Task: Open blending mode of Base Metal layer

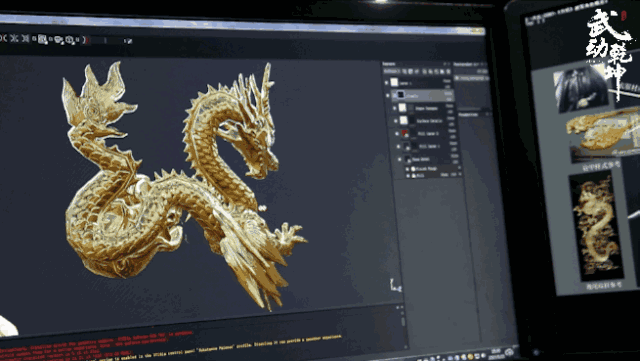Action: (454, 156)
